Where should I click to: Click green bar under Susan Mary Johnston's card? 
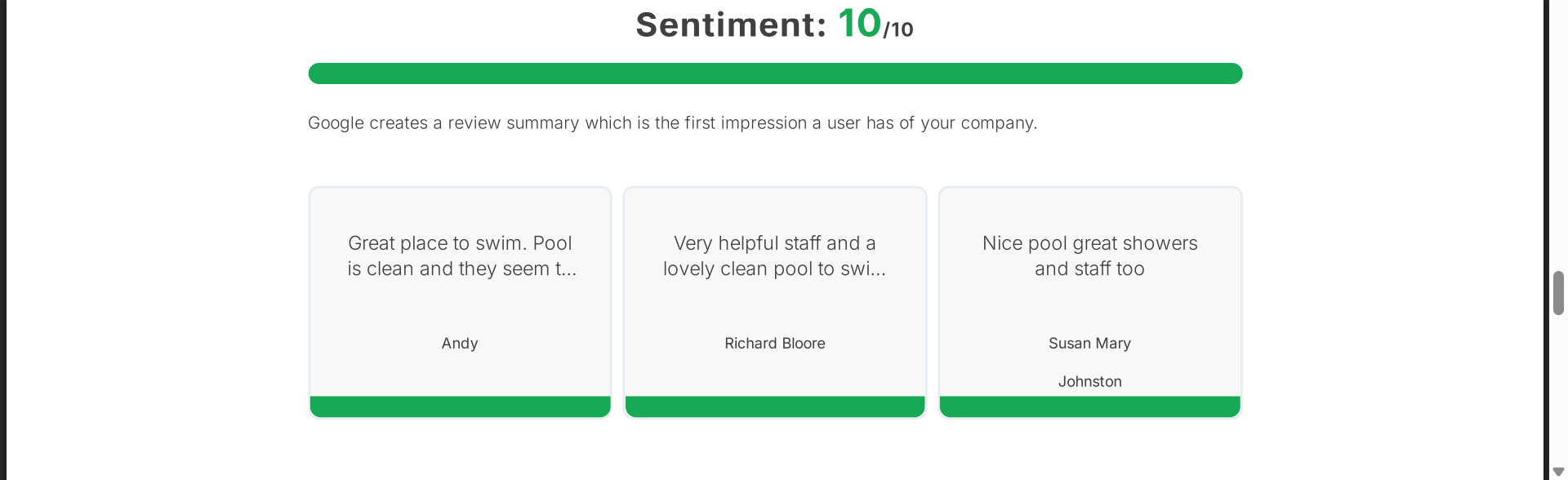(x=1089, y=407)
